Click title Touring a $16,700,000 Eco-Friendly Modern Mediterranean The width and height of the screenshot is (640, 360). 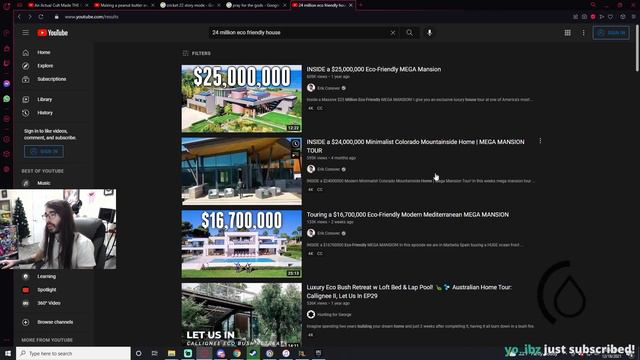(x=407, y=215)
